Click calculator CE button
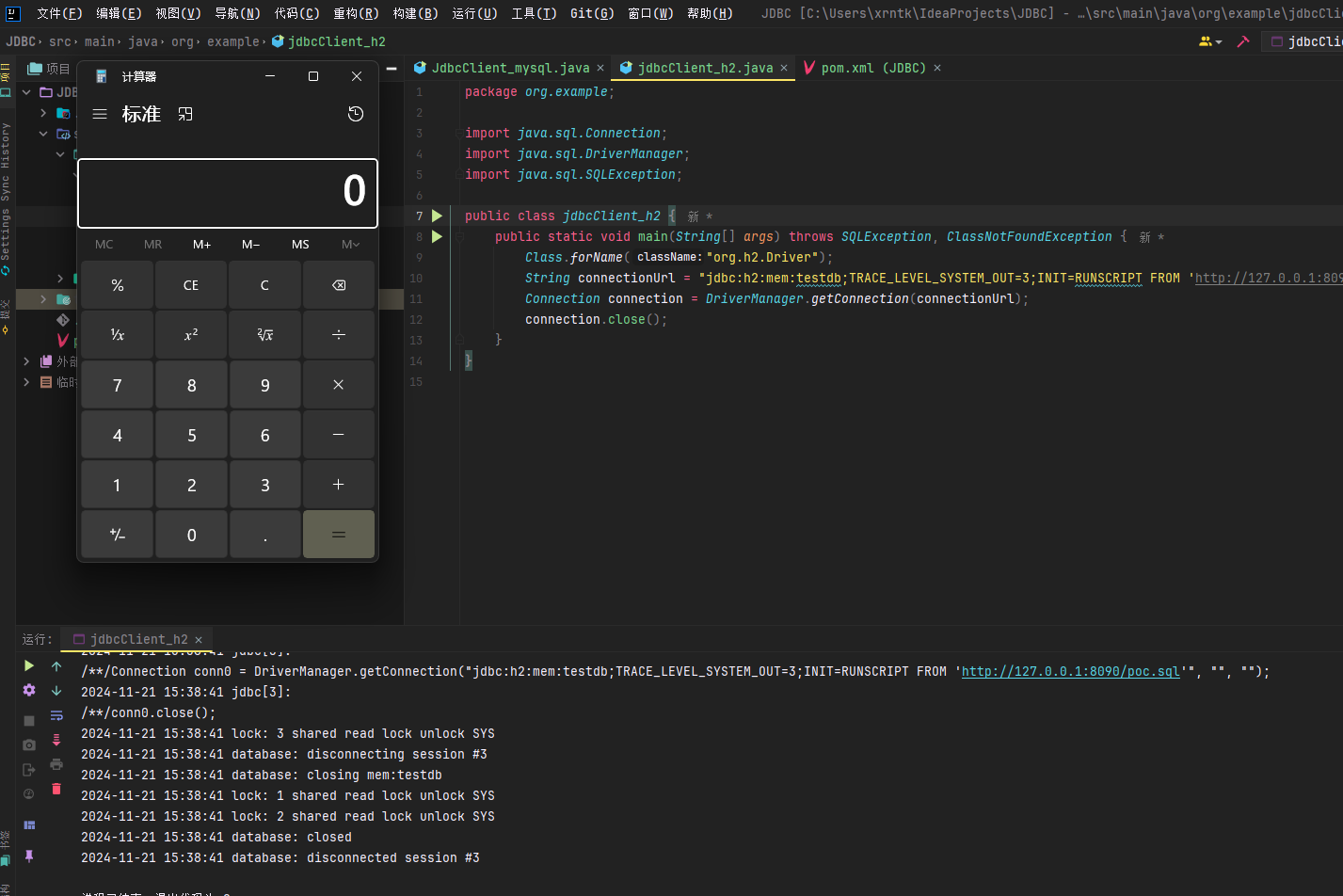The width and height of the screenshot is (1343, 896). click(x=191, y=285)
